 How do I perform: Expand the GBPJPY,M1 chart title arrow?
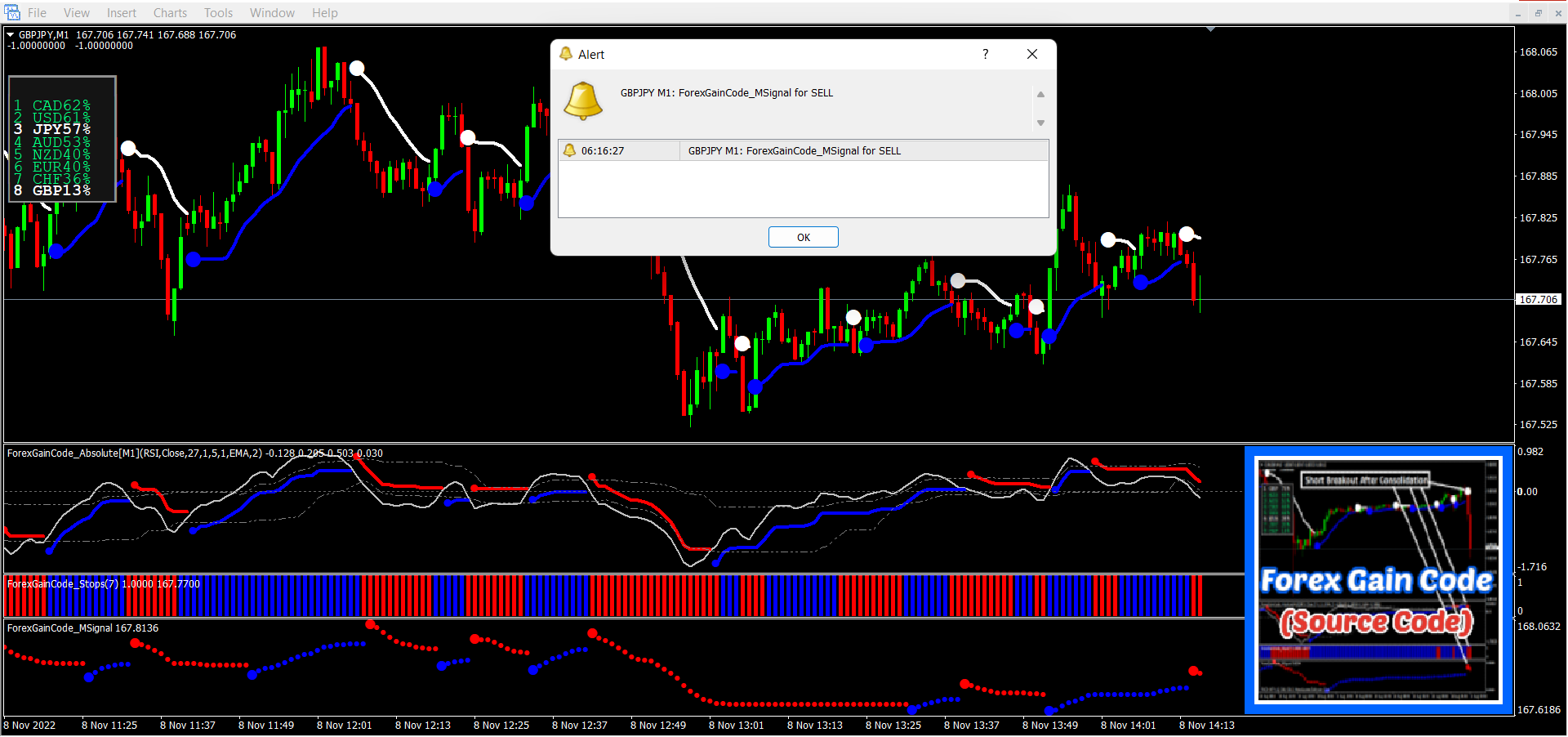pos(11,35)
